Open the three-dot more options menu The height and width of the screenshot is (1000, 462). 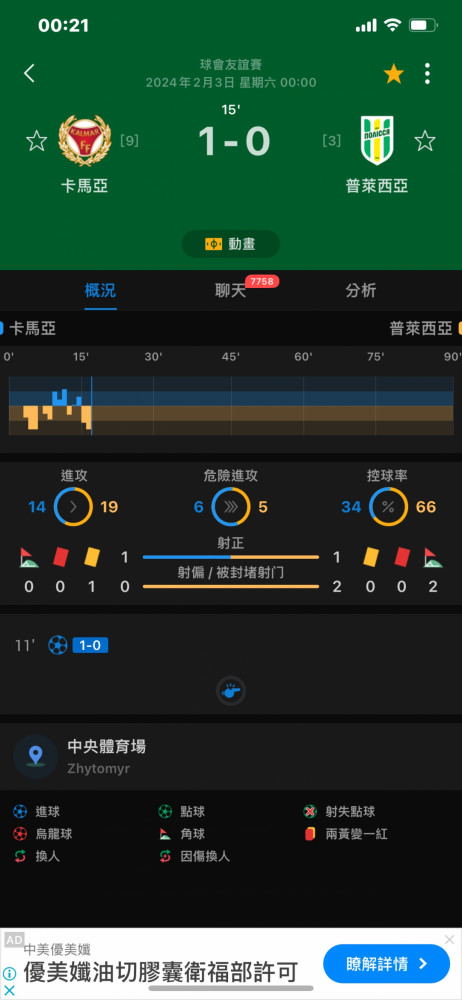tap(427, 74)
